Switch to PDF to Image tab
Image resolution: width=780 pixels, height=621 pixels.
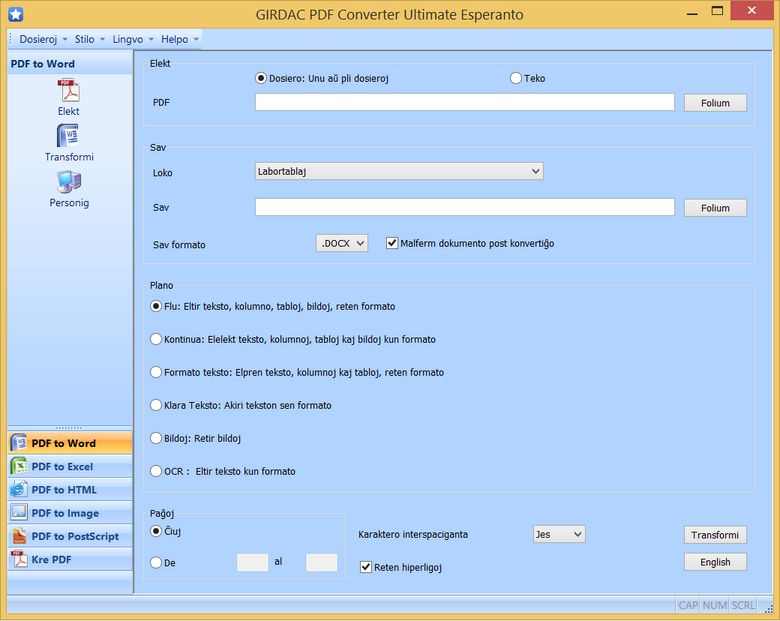(71, 513)
